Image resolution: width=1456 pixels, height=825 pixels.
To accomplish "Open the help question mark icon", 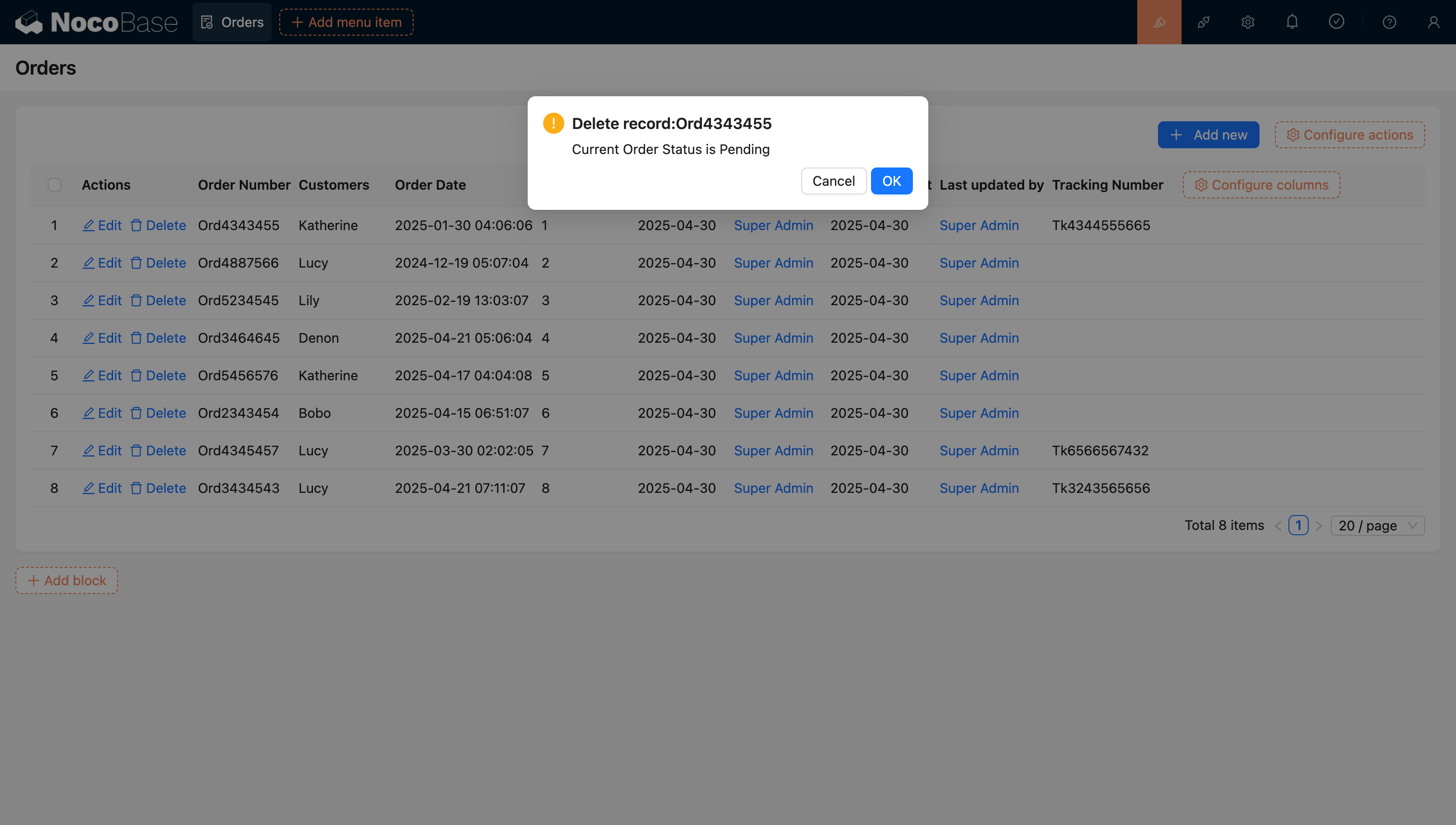I will click(x=1389, y=22).
